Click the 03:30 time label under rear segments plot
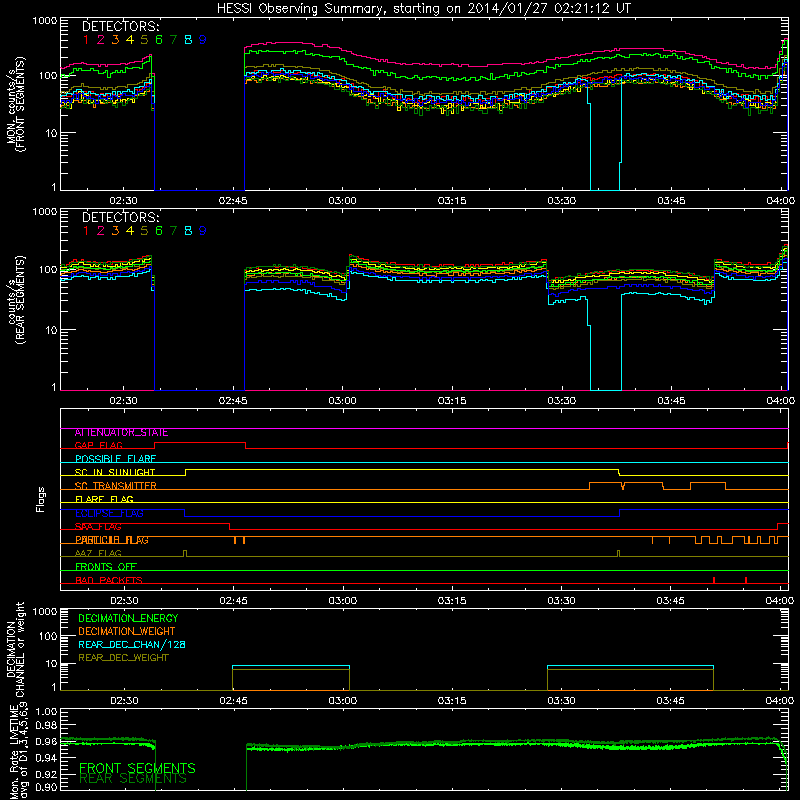 click(562, 401)
